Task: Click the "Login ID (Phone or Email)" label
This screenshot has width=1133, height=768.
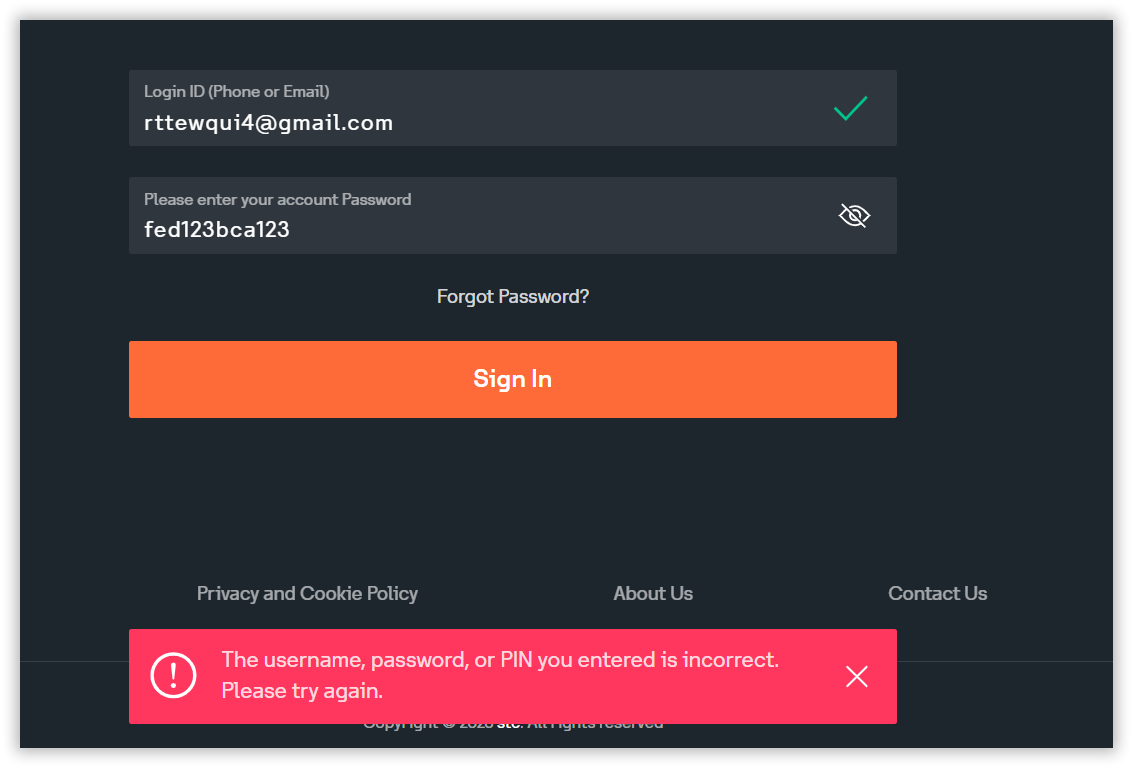Action: pyautogui.click(x=237, y=91)
